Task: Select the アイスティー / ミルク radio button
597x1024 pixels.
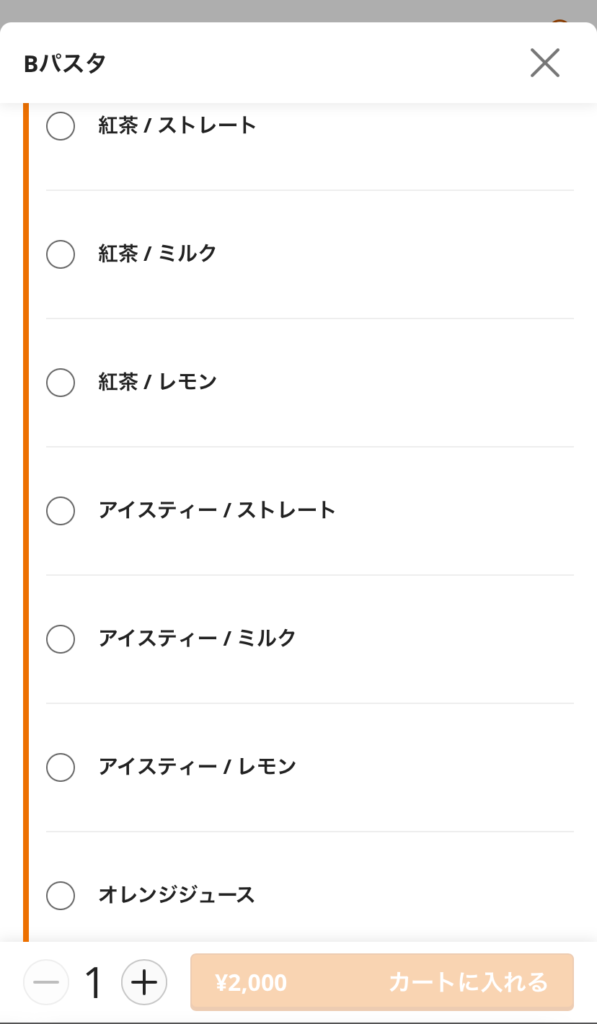Action: pyautogui.click(x=60, y=639)
